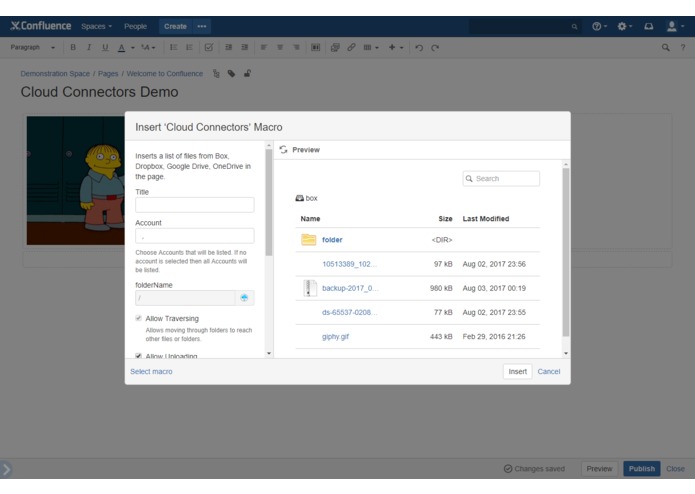
Task: Click the preview Search field
Action: pyautogui.click(x=501, y=179)
